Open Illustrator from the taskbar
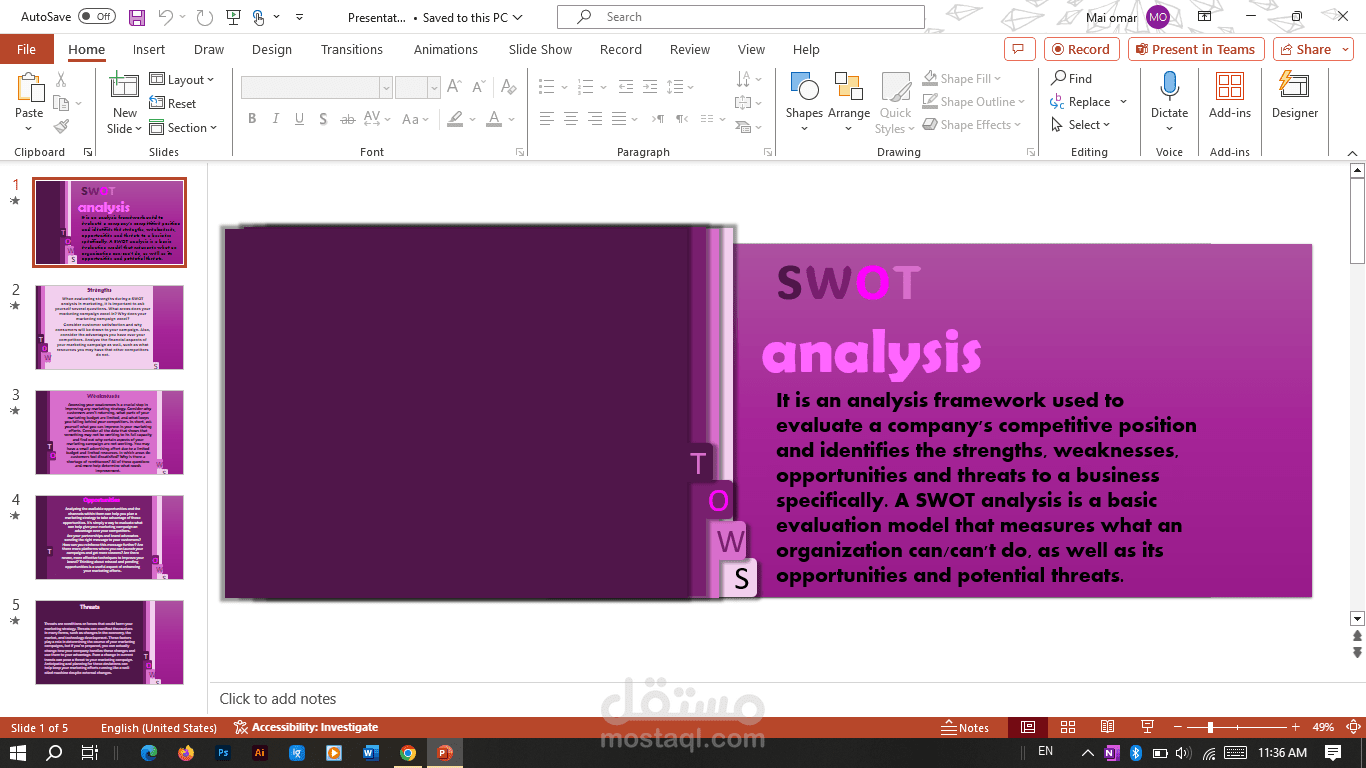This screenshot has width=1366, height=768. coord(260,753)
